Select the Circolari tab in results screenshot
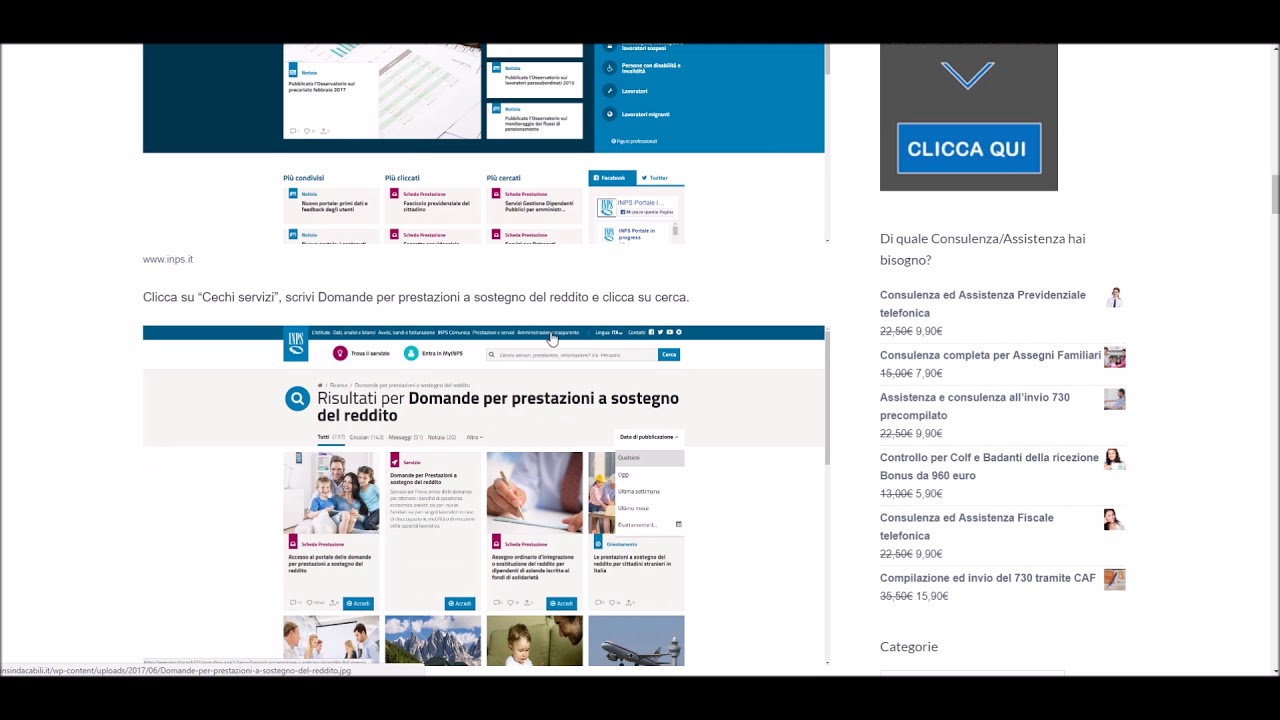This screenshot has height=720, width=1280. coord(366,437)
